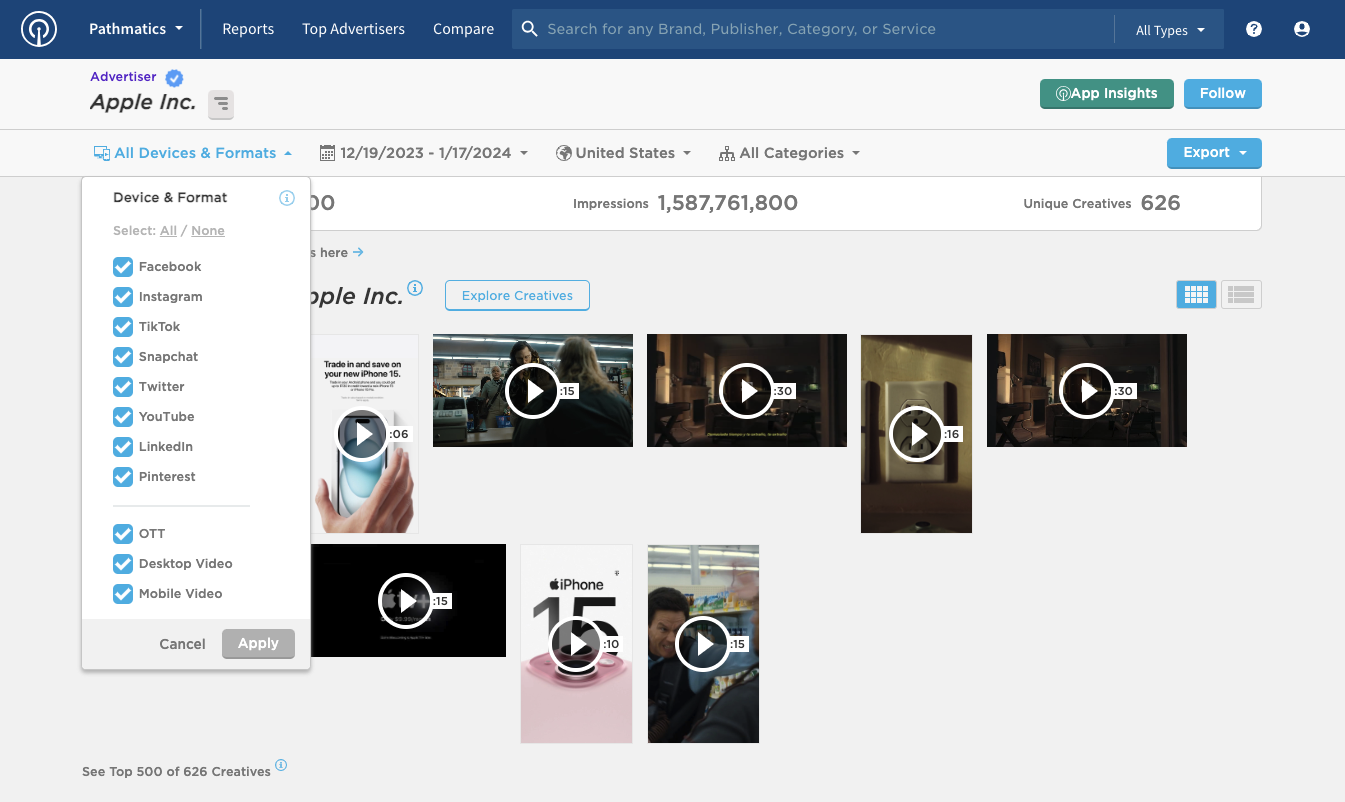Collapse the All Devices & Formats dropdown
This screenshot has height=802, width=1345.
[x=193, y=153]
